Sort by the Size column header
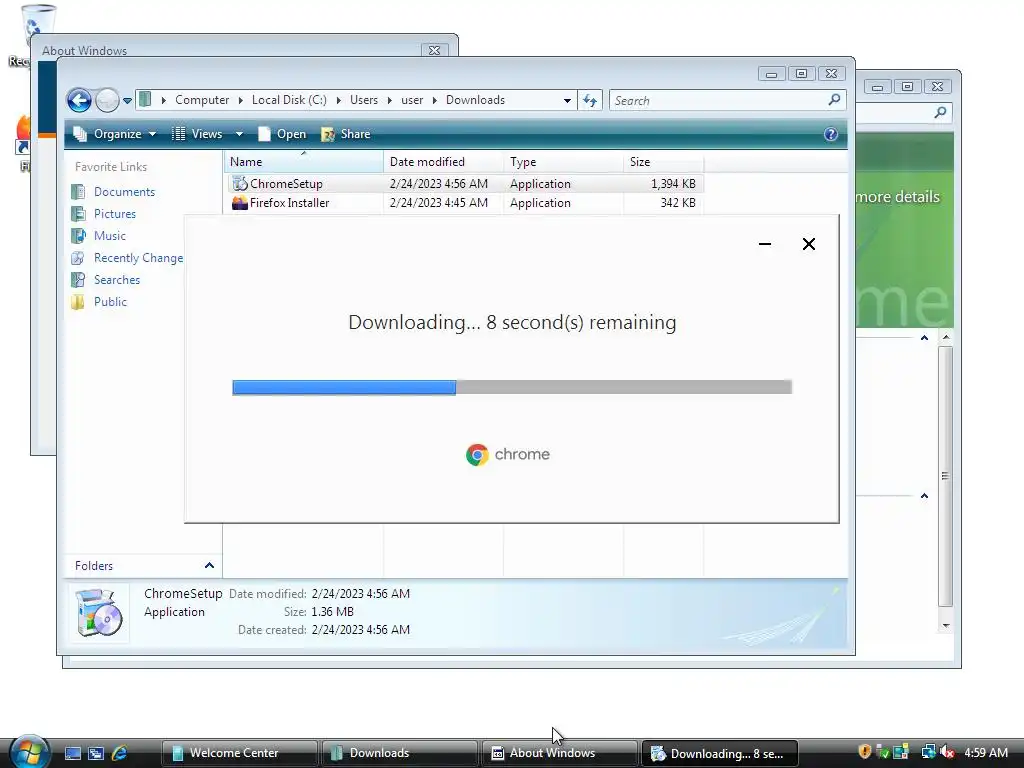This screenshot has height=768, width=1024. click(664, 162)
